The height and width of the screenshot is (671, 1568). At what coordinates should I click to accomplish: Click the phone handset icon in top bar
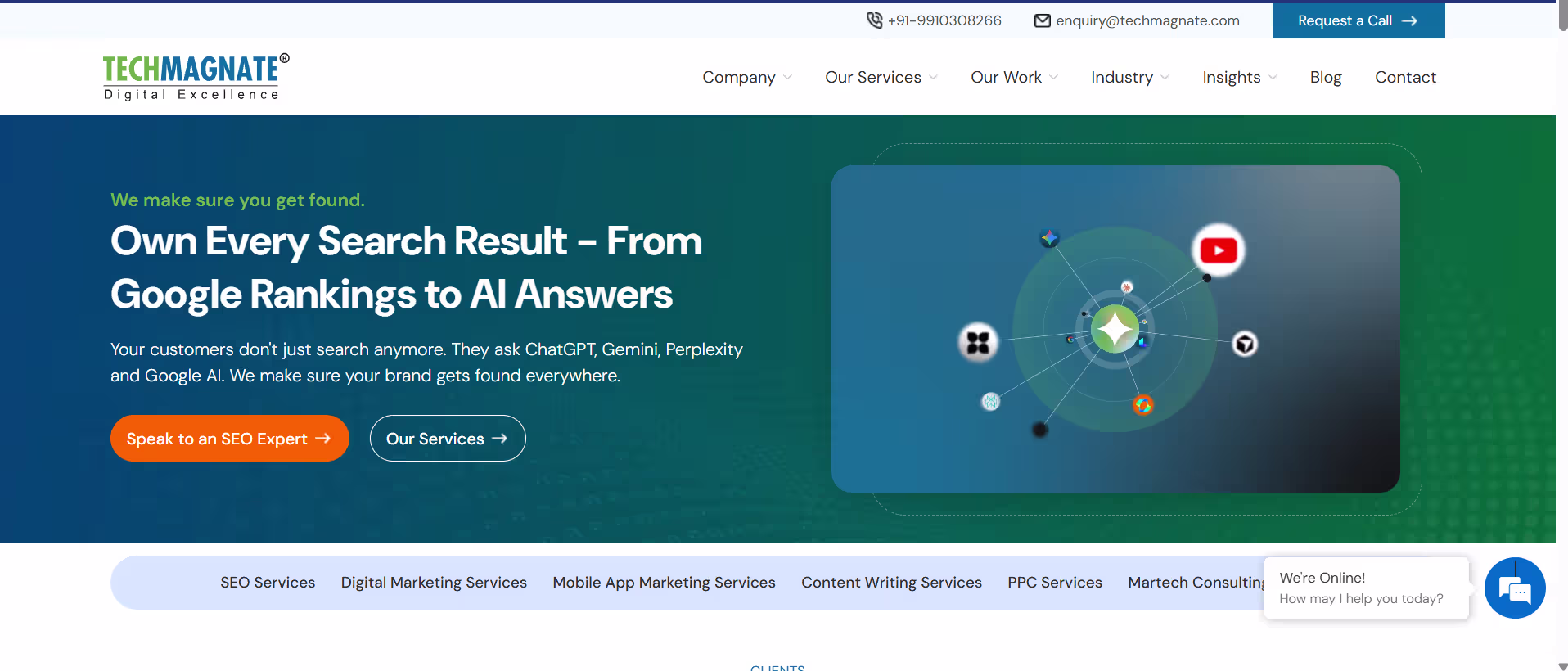click(x=874, y=20)
